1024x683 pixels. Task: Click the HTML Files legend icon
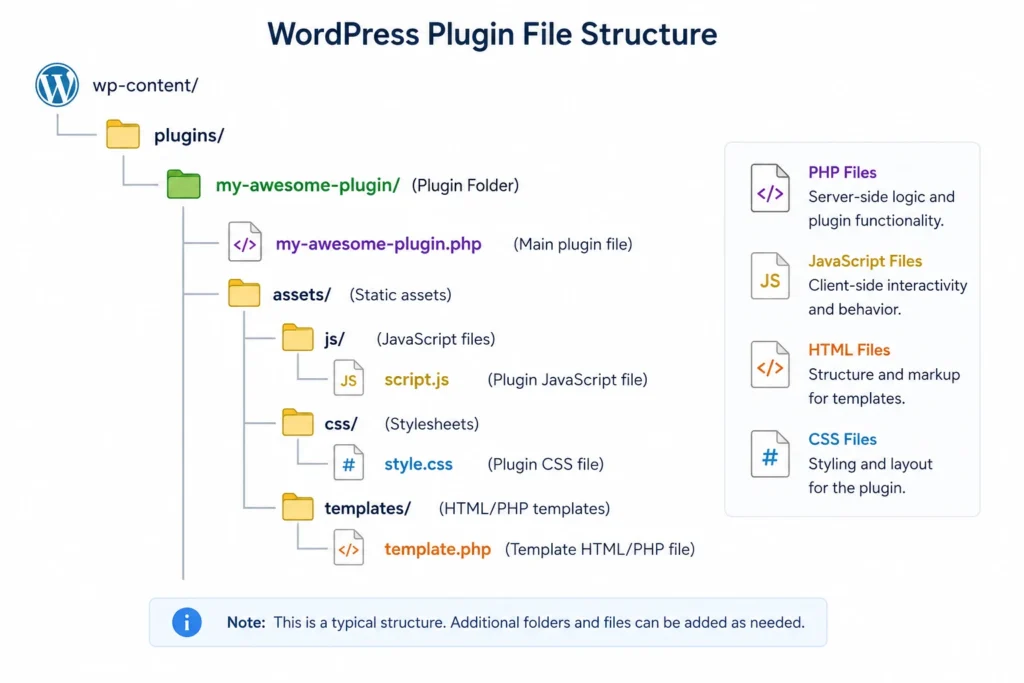tap(770, 364)
